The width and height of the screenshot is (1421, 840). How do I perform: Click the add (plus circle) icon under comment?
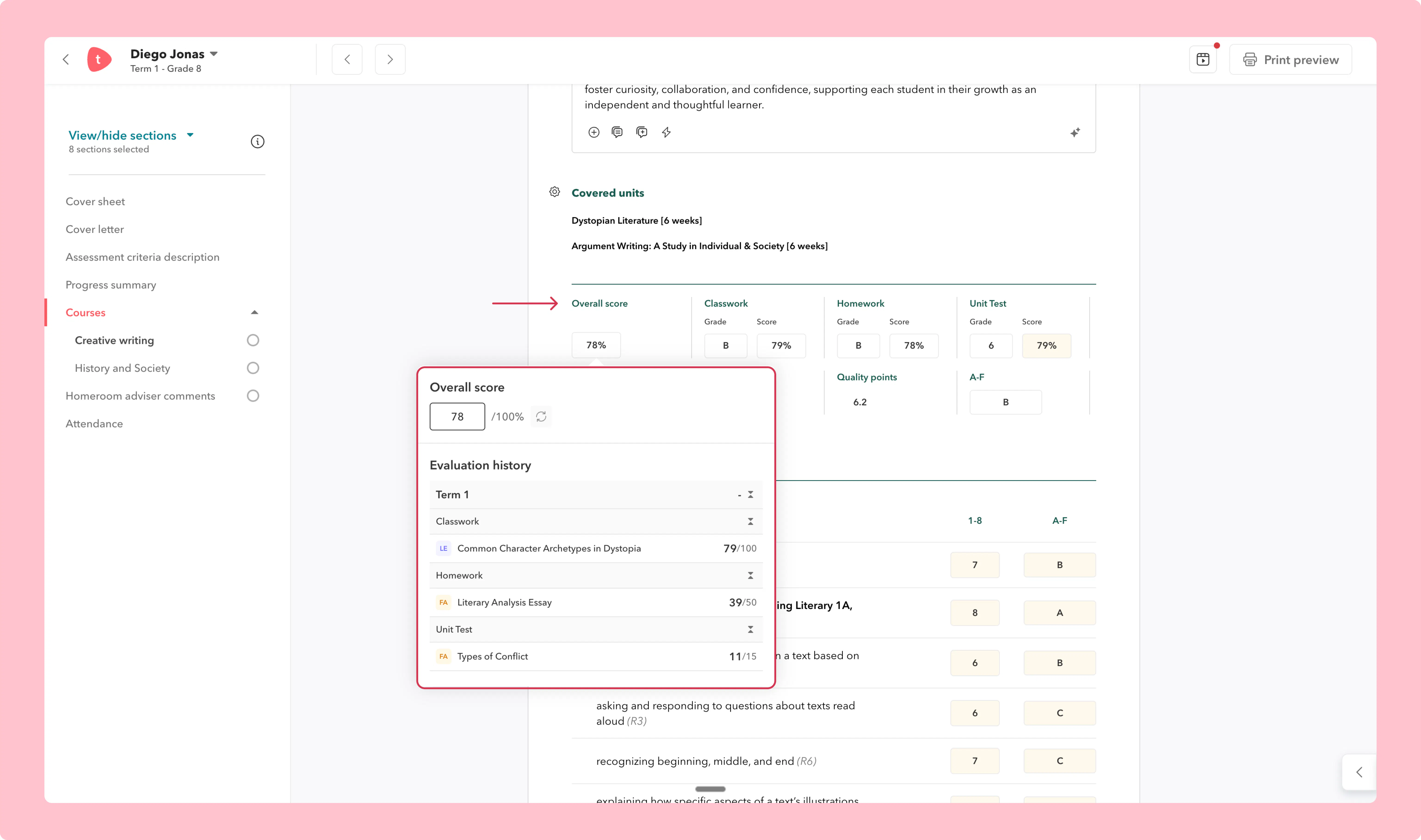tap(594, 133)
